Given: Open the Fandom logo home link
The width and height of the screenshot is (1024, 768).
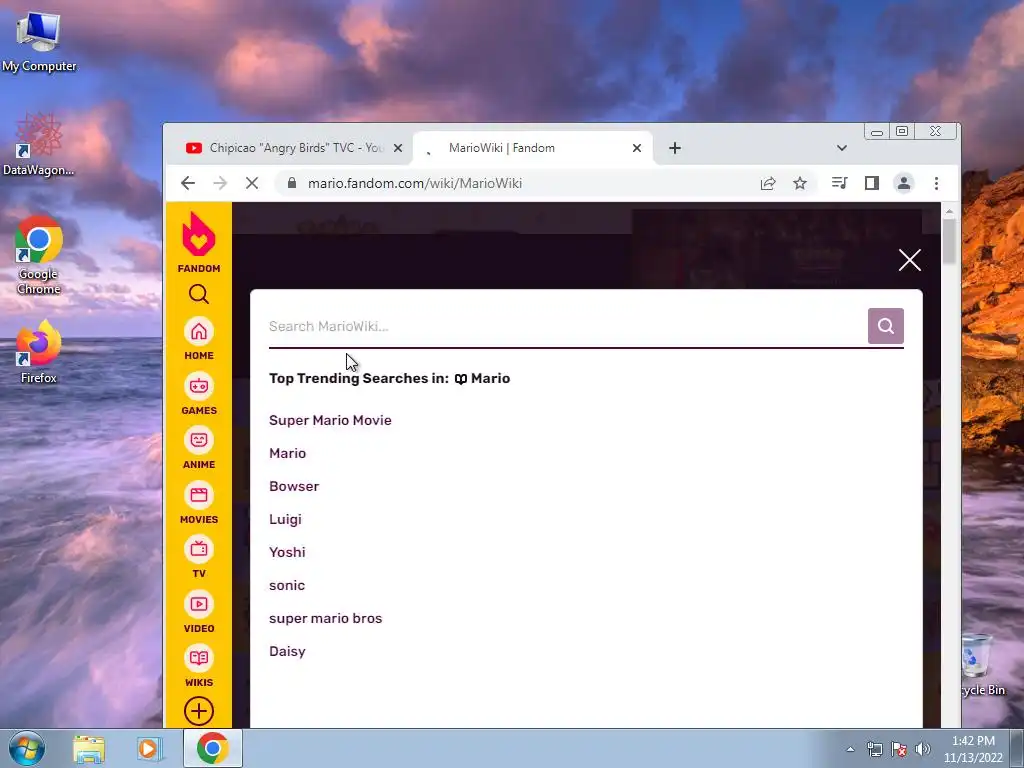Looking at the screenshot, I should (x=199, y=242).
